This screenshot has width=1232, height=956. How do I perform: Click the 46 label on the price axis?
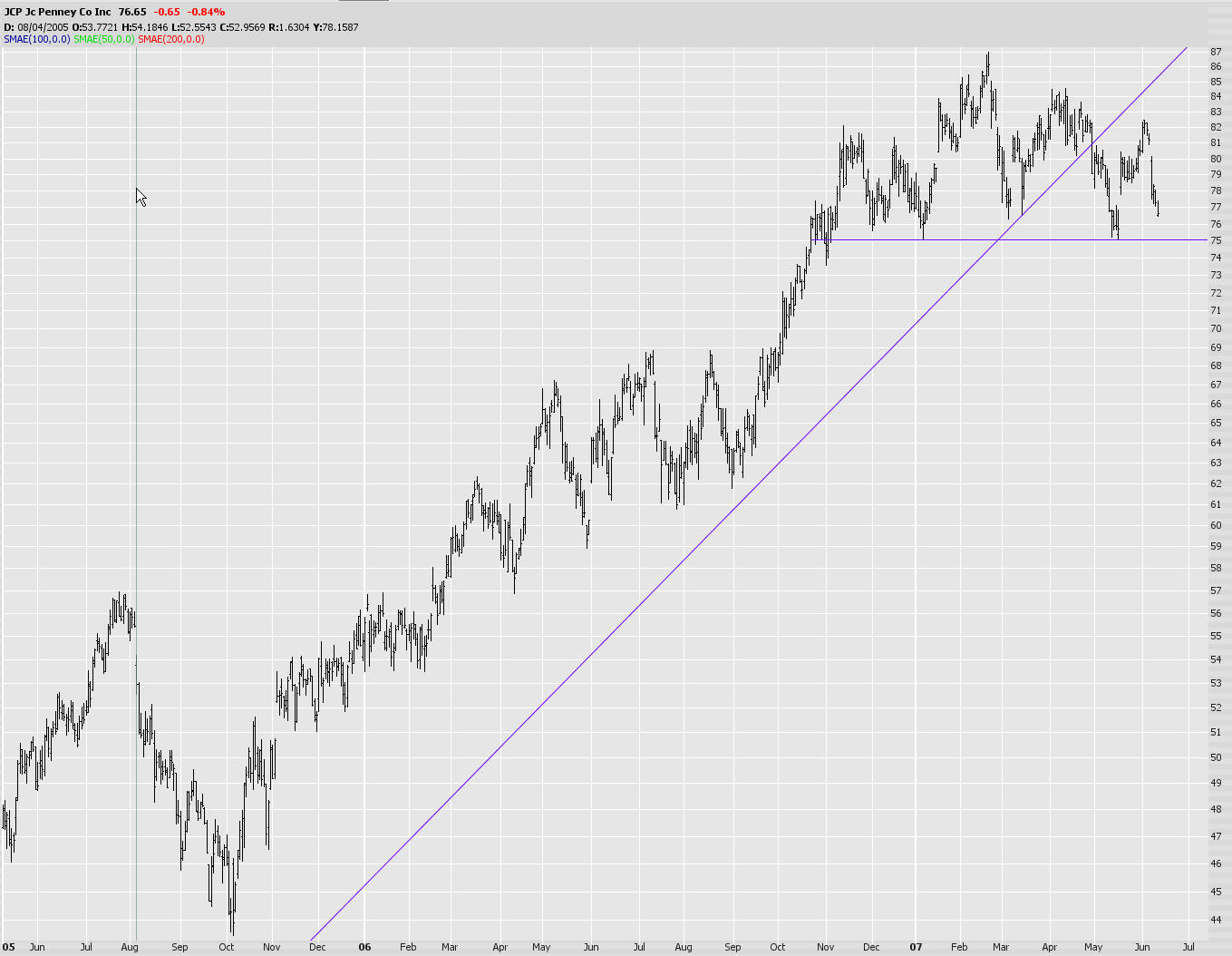pos(1216,863)
